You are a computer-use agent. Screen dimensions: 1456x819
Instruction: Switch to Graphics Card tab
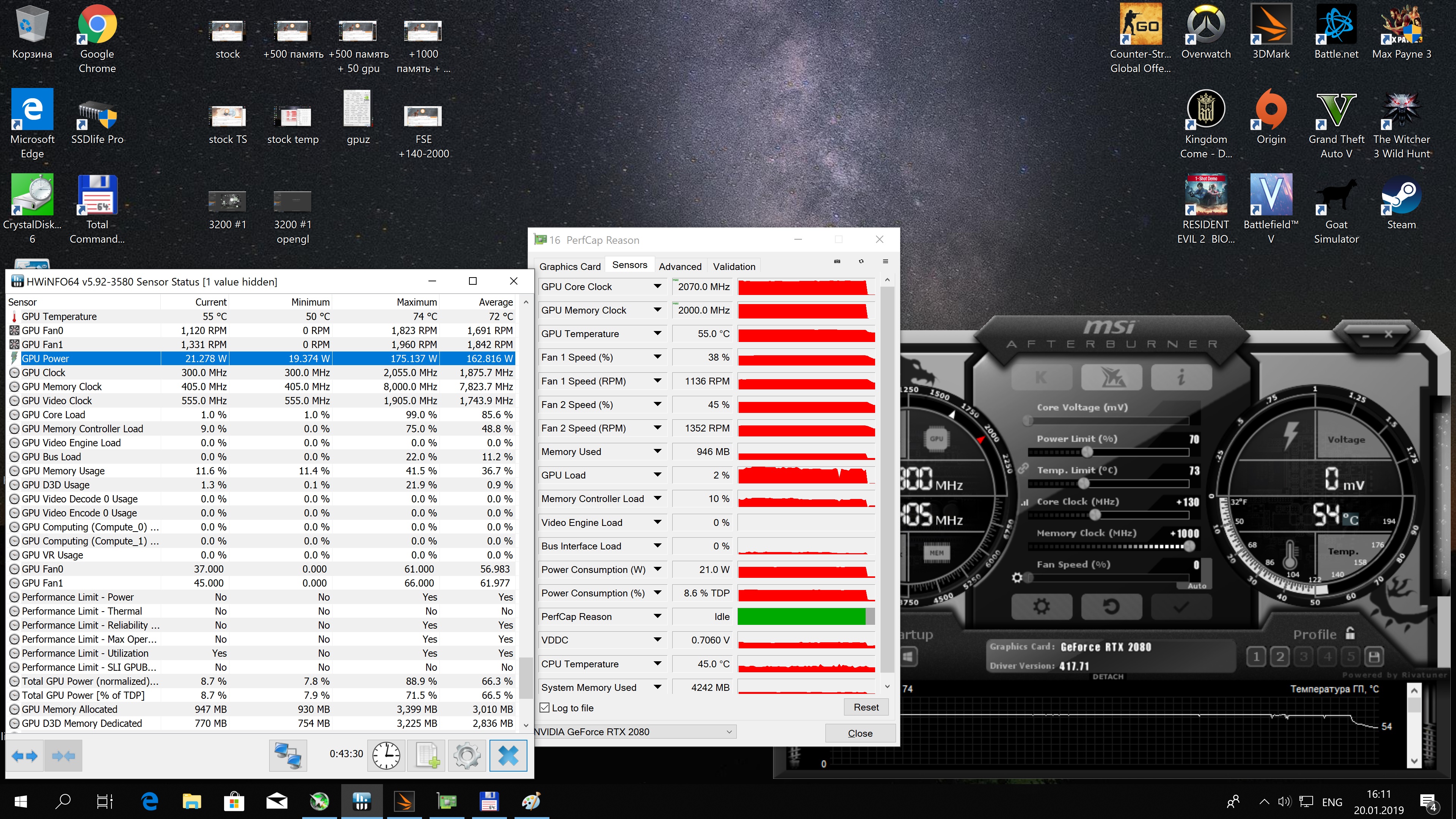pyautogui.click(x=569, y=266)
